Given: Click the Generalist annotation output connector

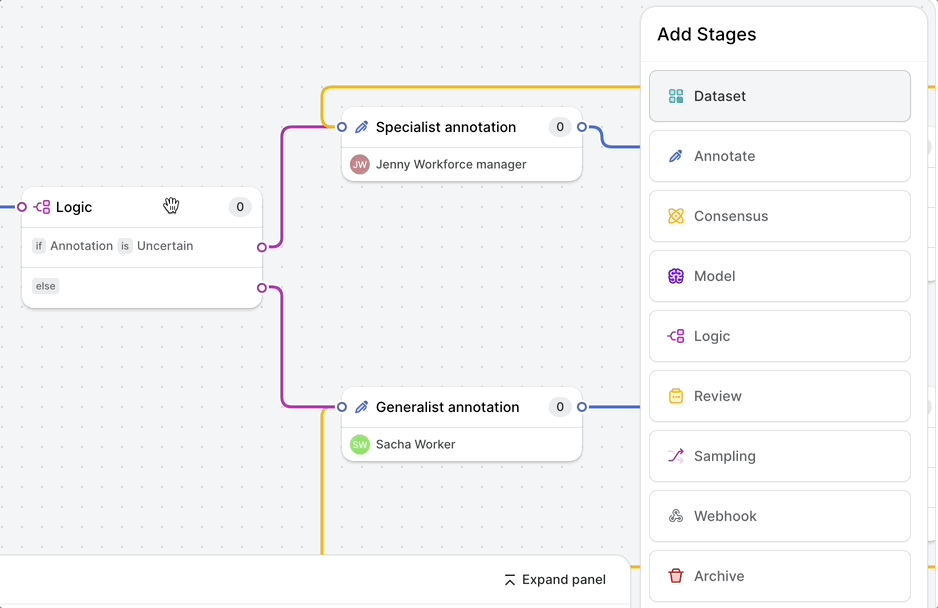Looking at the screenshot, I should coord(582,407).
